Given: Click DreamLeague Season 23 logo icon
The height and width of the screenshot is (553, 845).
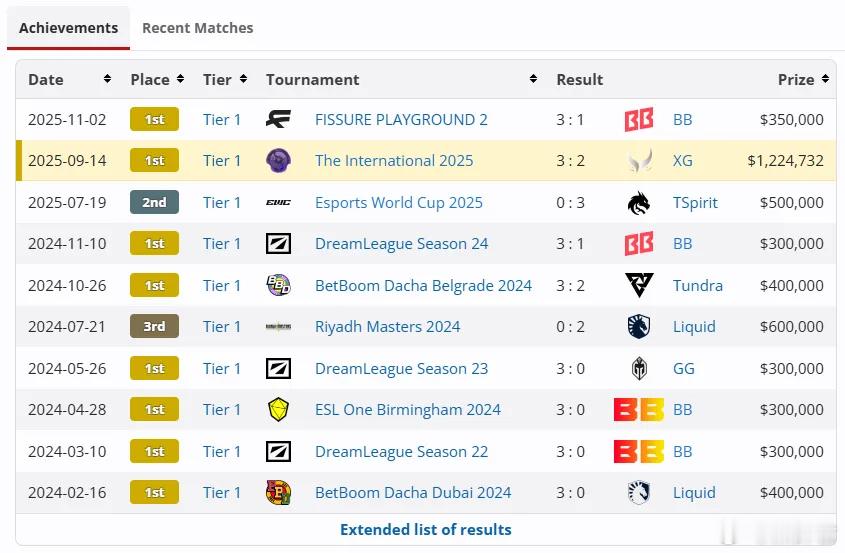Looking at the screenshot, I should [x=278, y=369].
